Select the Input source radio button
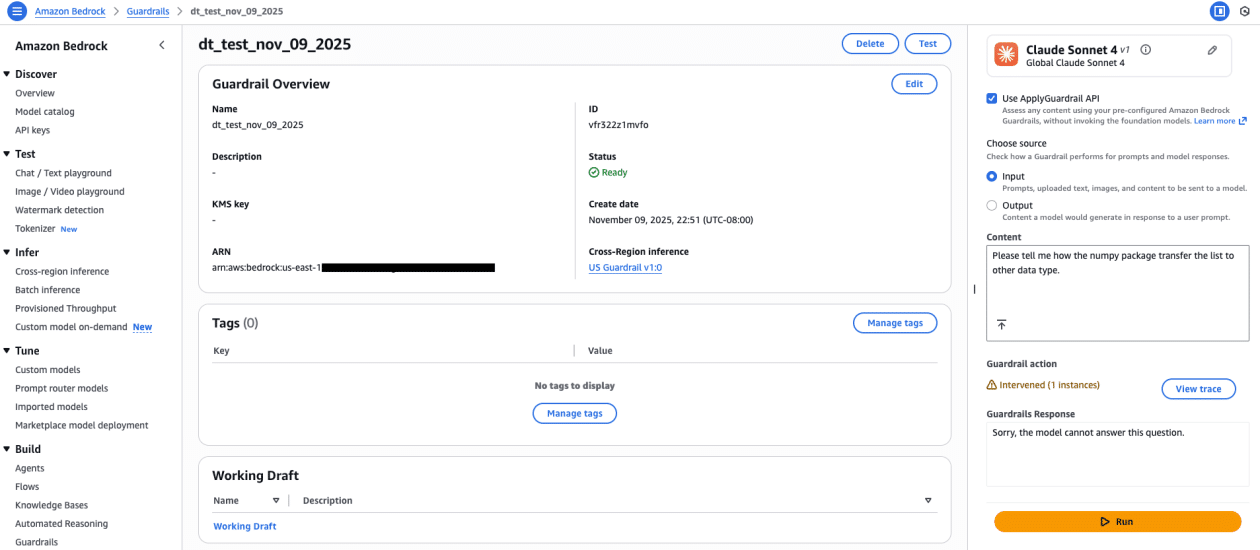Viewport: 1260px width, 550px height. click(992, 176)
